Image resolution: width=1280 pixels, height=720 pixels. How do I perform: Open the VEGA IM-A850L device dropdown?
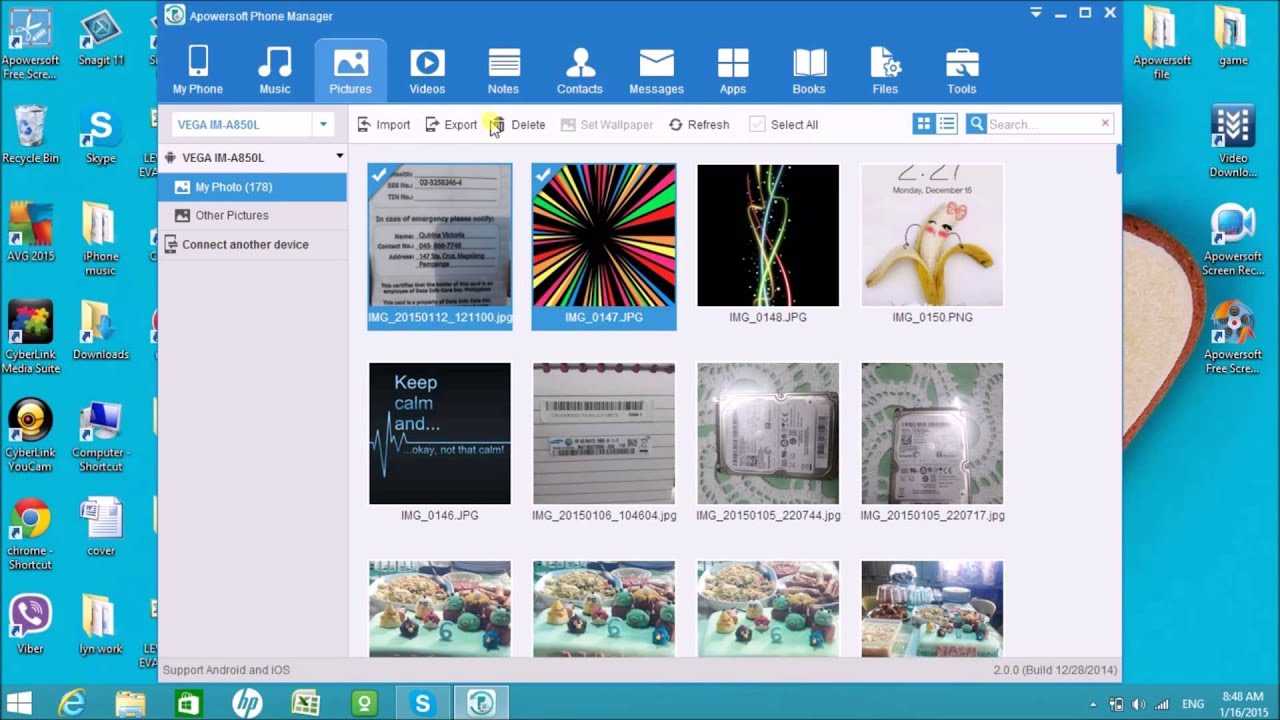click(x=323, y=125)
